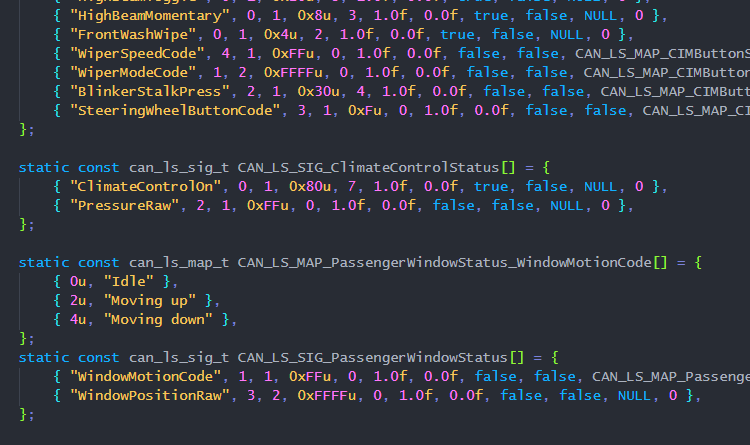Click the "FrontWashWipe" signal name

coord(133,34)
